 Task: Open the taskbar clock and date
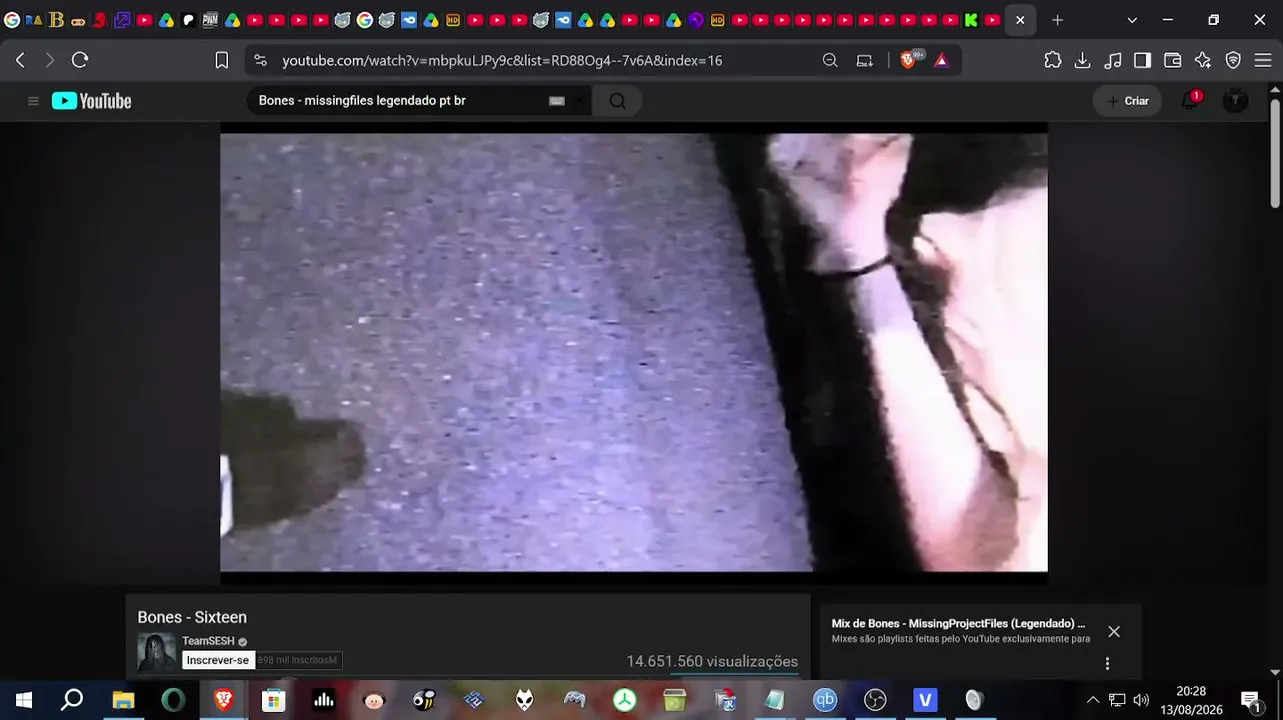[1191, 700]
